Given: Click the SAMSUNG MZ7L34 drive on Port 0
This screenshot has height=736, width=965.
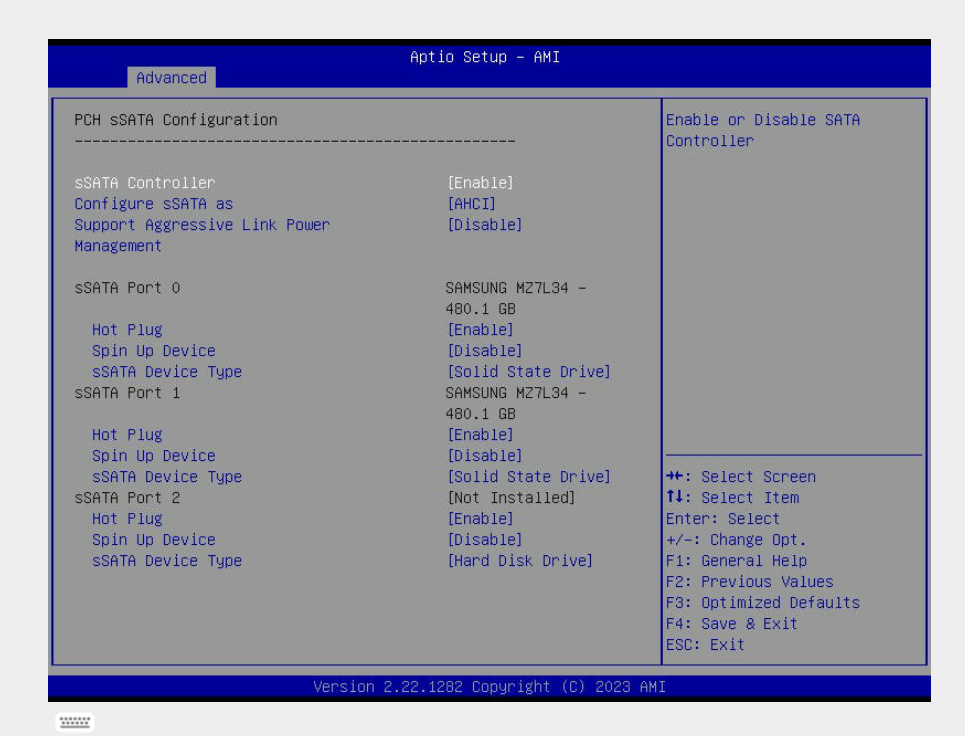Looking at the screenshot, I should pos(516,298).
